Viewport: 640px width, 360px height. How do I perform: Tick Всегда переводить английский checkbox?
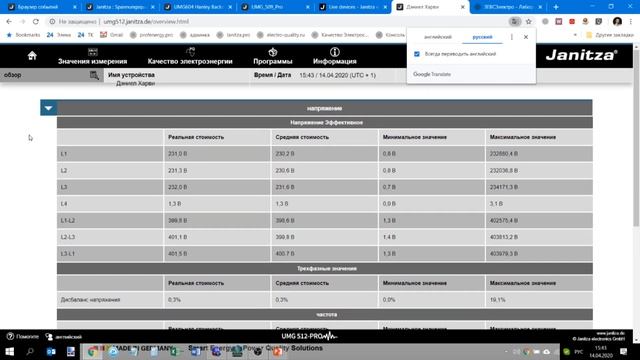pyautogui.click(x=417, y=54)
